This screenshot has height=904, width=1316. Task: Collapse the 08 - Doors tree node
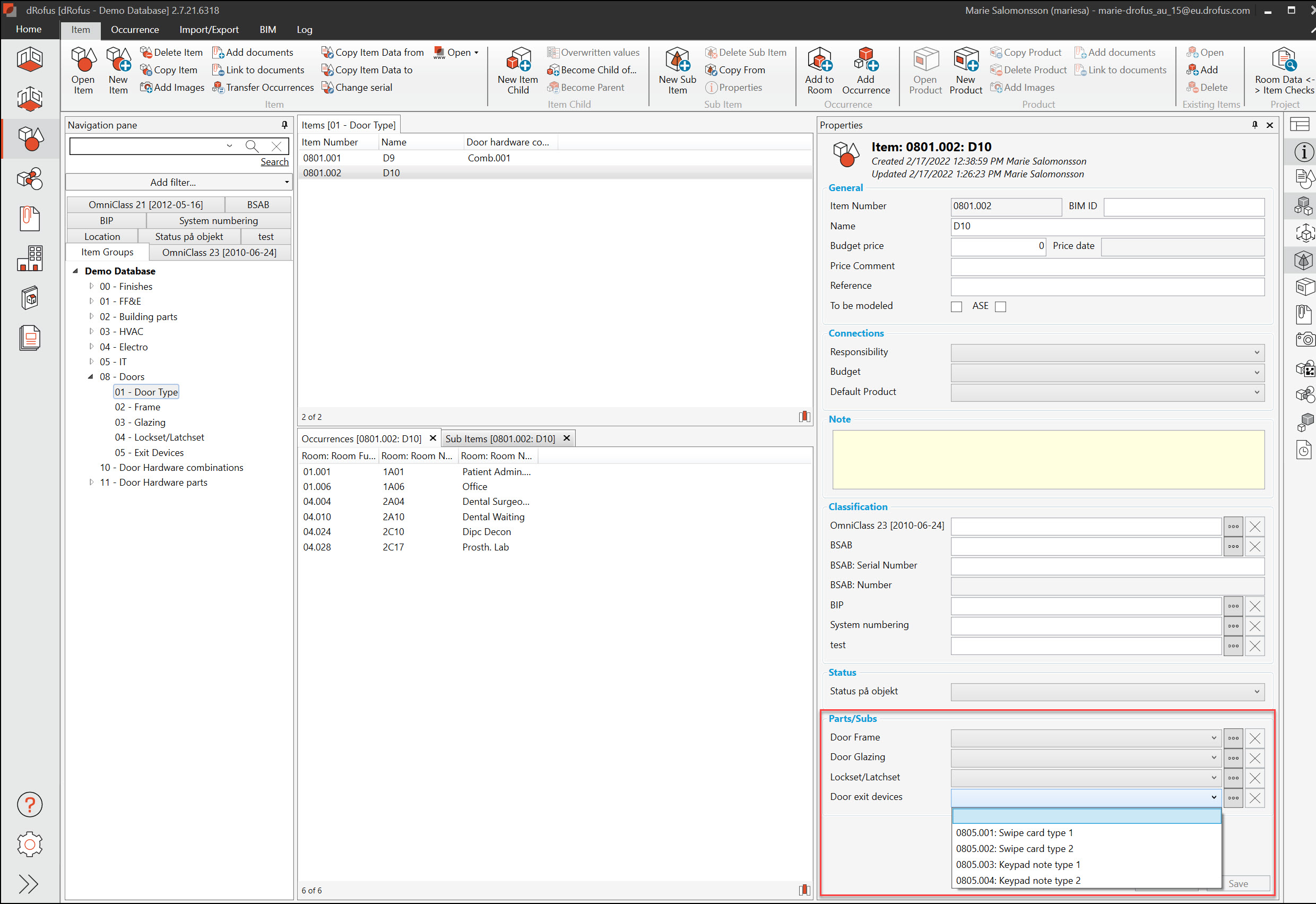point(91,377)
